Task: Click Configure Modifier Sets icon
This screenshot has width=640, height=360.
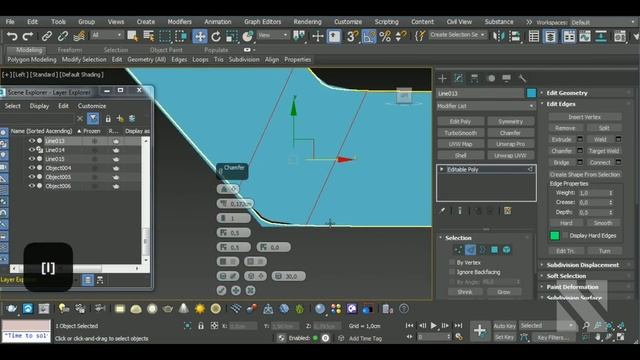Action: (508, 211)
